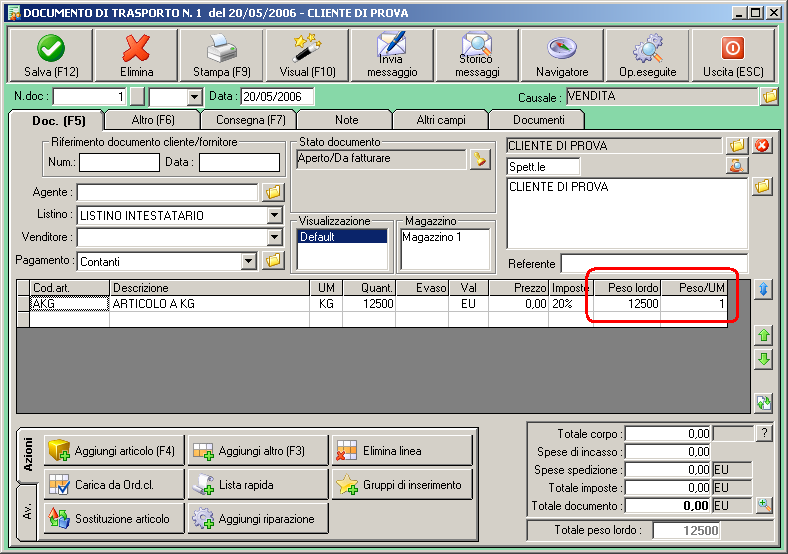Move the row up with the green arrow
Image resolution: width=788 pixels, height=554 pixels.
[x=764, y=335]
